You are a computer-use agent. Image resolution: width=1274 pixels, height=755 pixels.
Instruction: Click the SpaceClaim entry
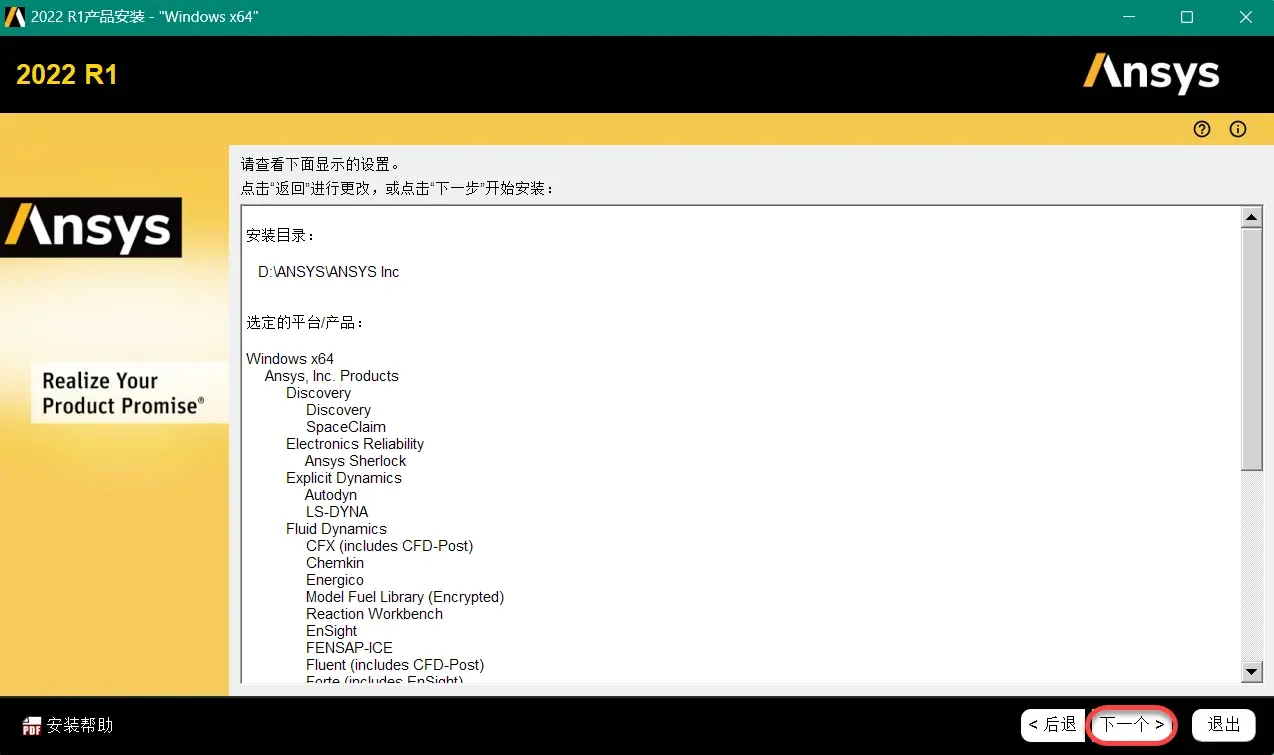pyautogui.click(x=346, y=427)
